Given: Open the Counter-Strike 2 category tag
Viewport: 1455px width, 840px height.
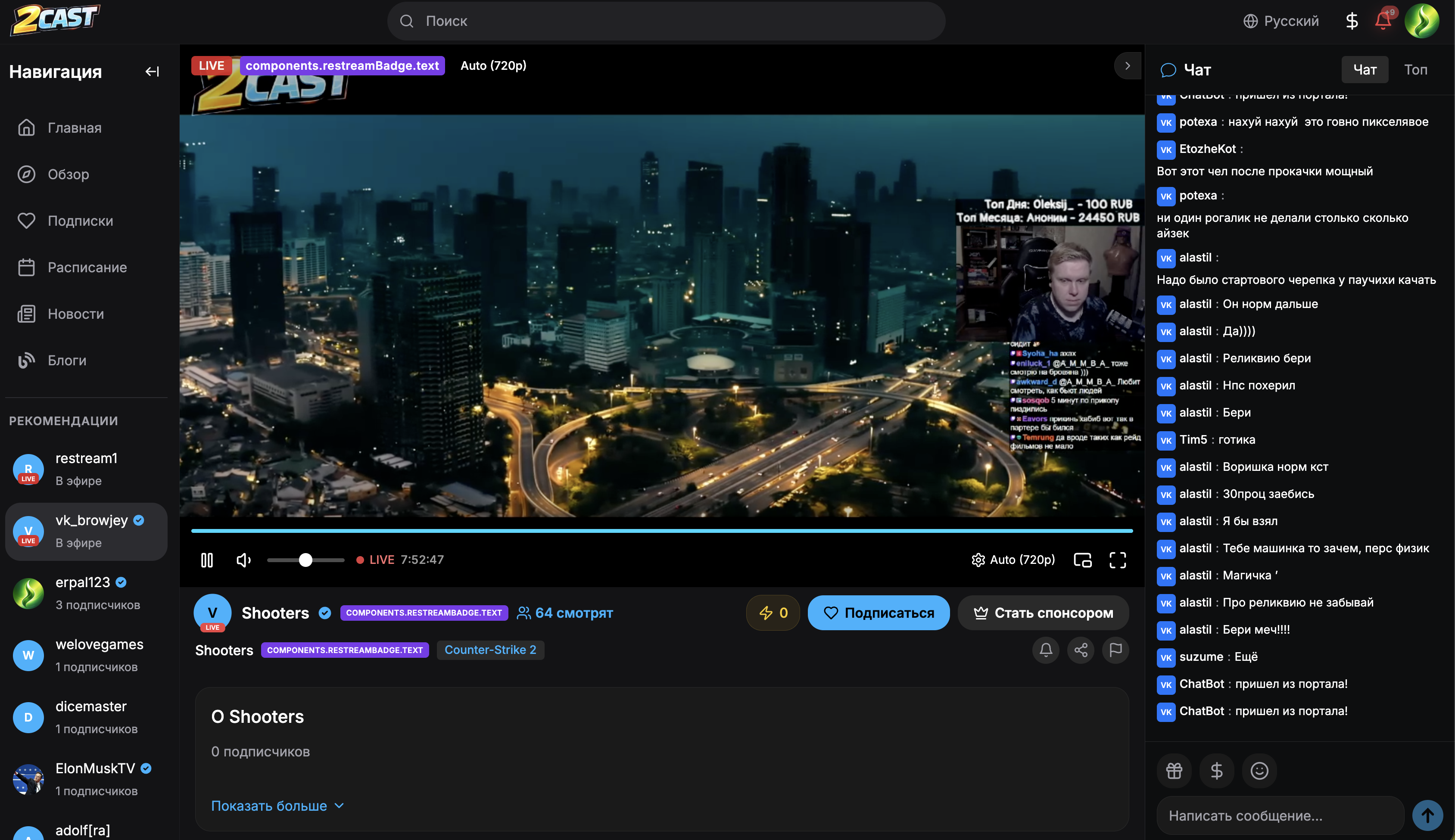Looking at the screenshot, I should pos(490,650).
